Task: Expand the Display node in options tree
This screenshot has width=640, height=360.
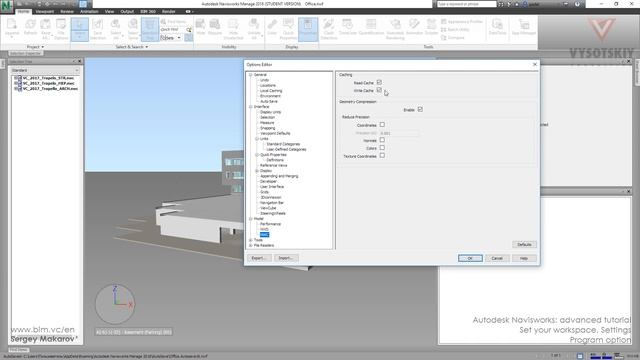Action: (x=257, y=171)
